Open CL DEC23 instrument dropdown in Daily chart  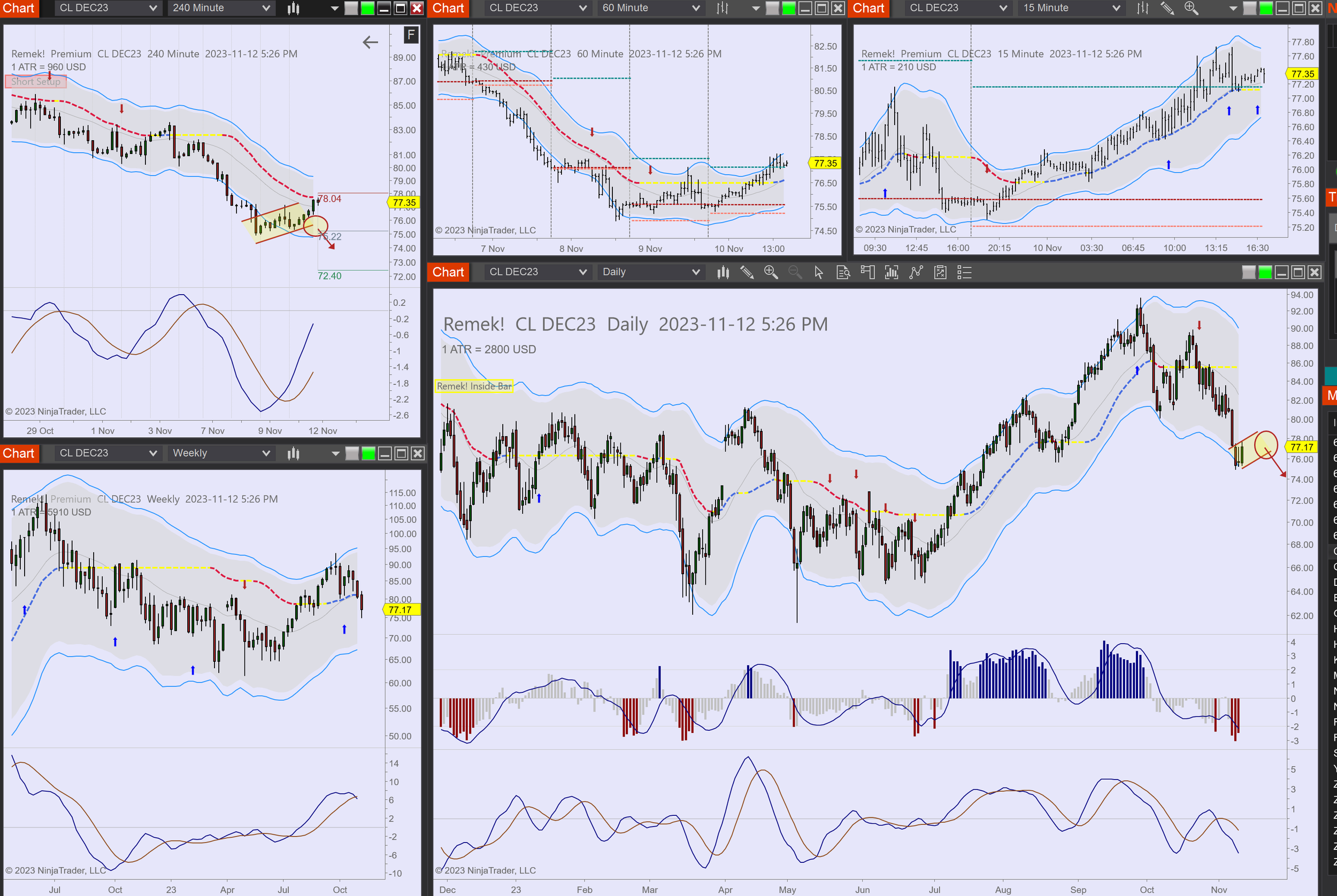(537, 273)
